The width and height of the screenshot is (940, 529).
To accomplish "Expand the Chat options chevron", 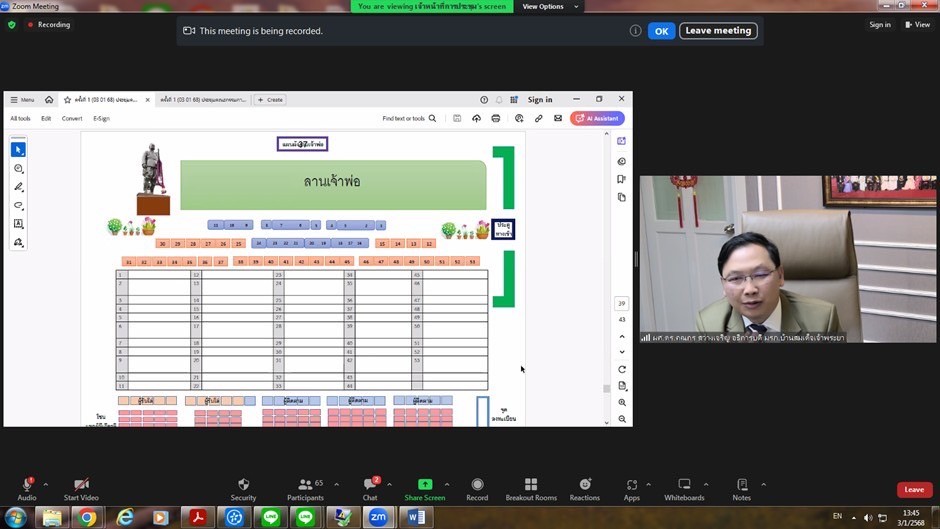I will (x=389, y=485).
